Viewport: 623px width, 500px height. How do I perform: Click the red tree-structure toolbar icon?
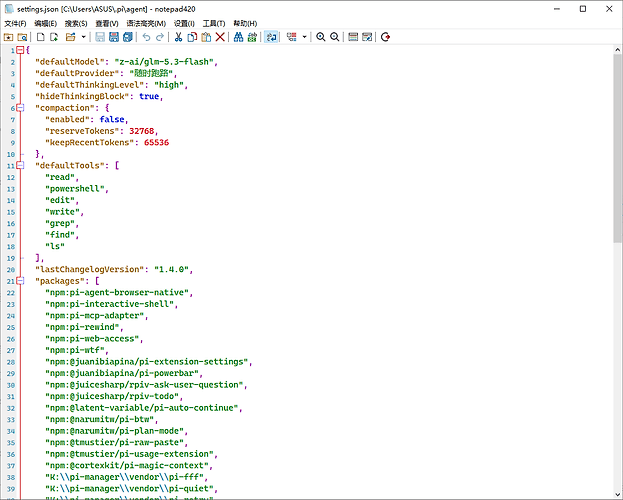[x=292, y=37]
